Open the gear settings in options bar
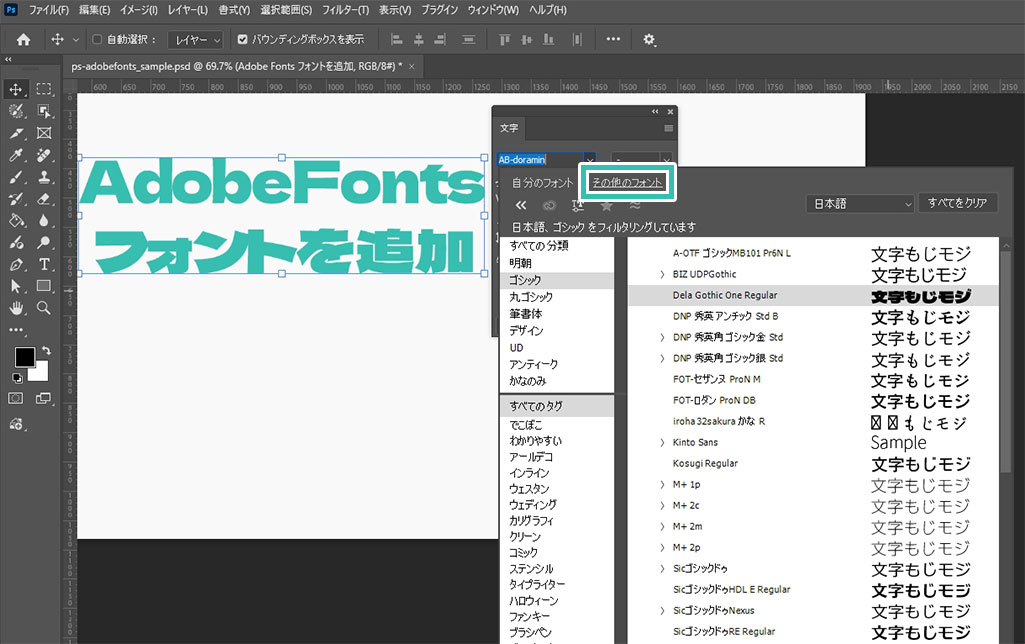The width and height of the screenshot is (1025, 644). (x=649, y=40)
